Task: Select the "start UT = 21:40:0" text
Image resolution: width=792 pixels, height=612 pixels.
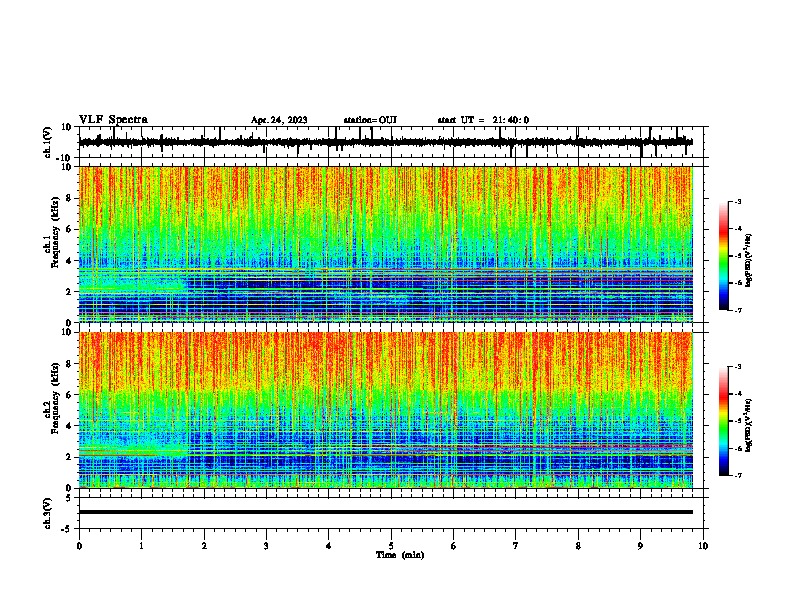Action: coord(483,120)
